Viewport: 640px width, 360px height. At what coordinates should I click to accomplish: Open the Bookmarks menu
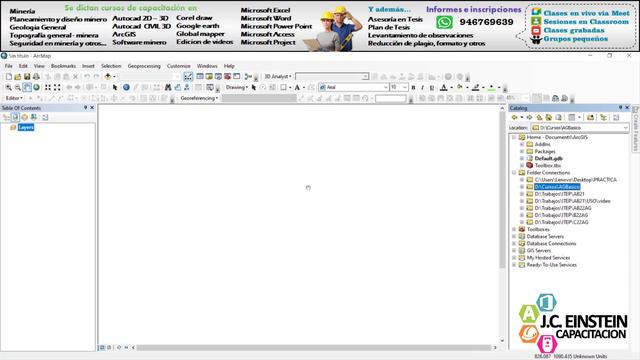click(x=63, y=66)
